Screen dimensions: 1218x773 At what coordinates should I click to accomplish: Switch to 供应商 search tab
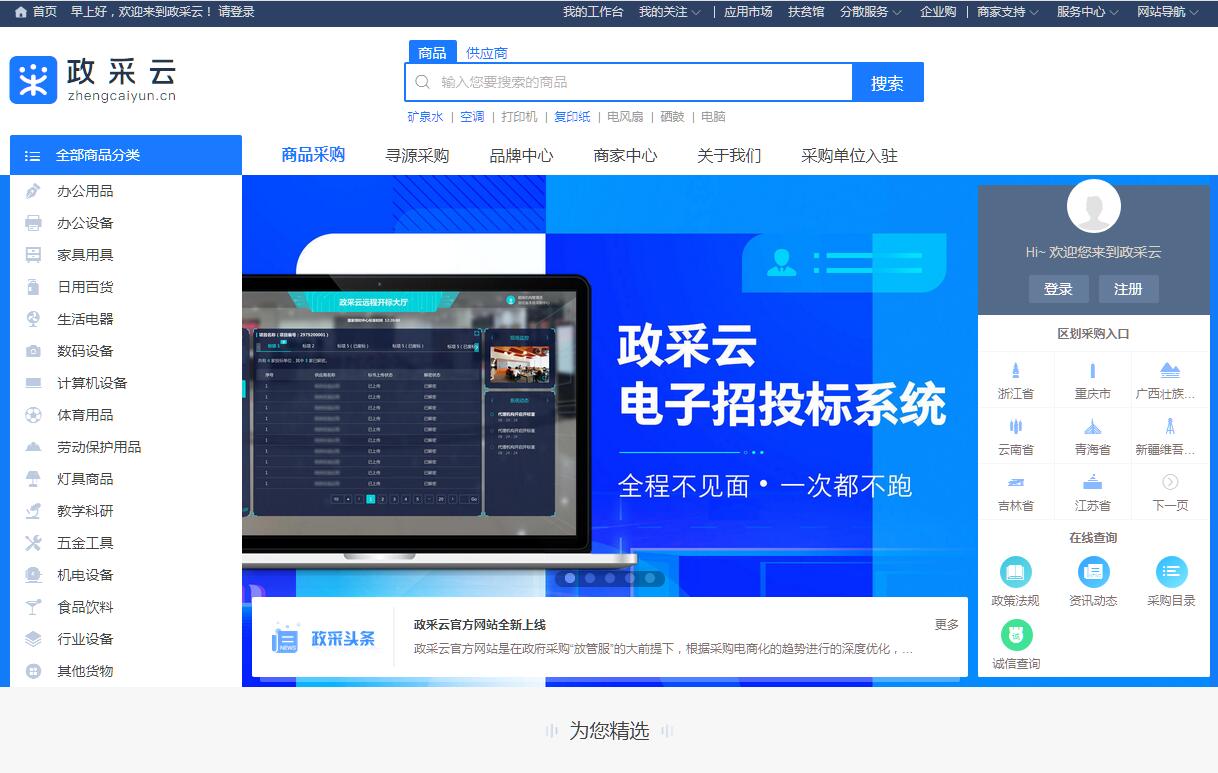[487, 53]
